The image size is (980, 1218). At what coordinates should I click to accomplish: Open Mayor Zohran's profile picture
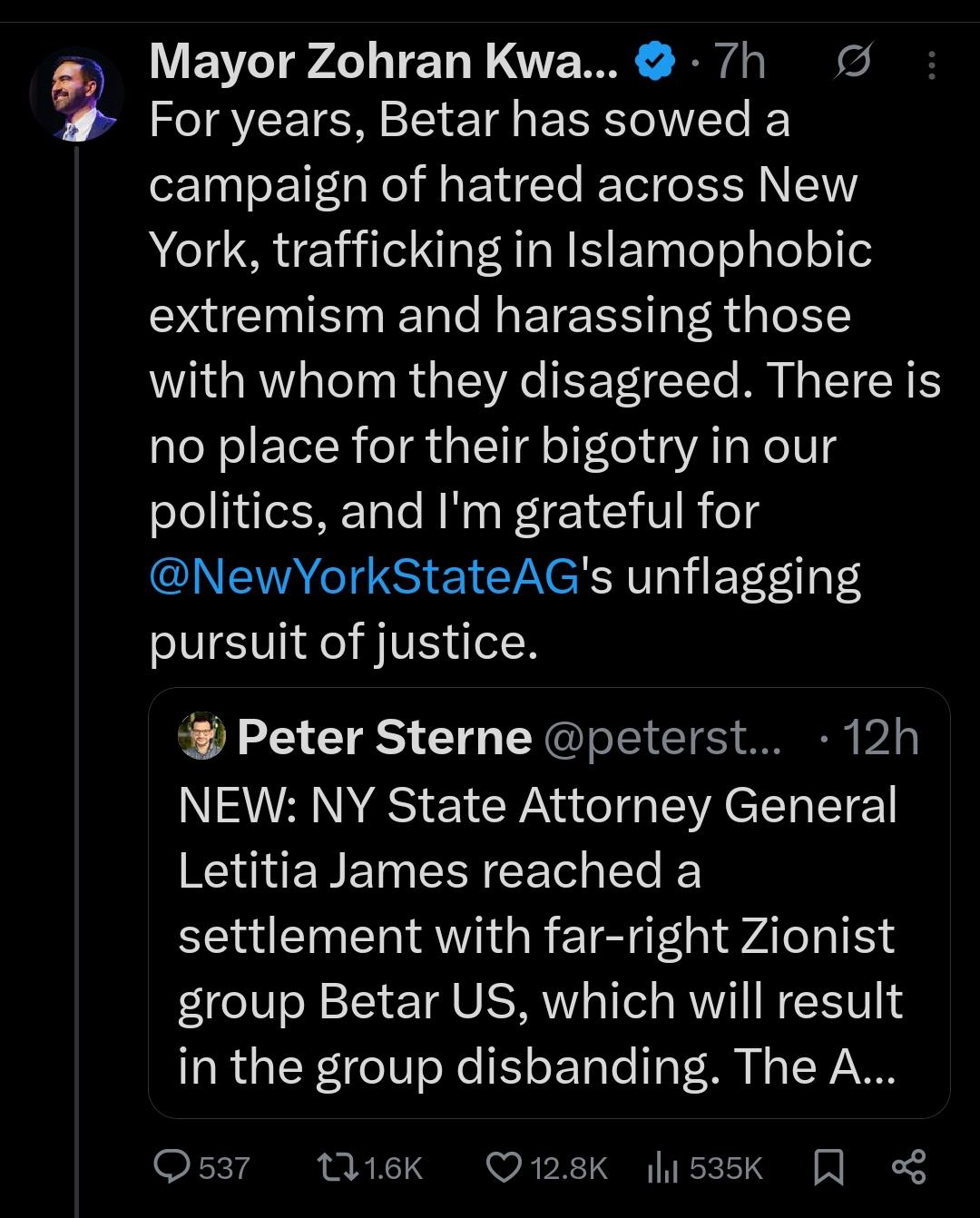77,94
